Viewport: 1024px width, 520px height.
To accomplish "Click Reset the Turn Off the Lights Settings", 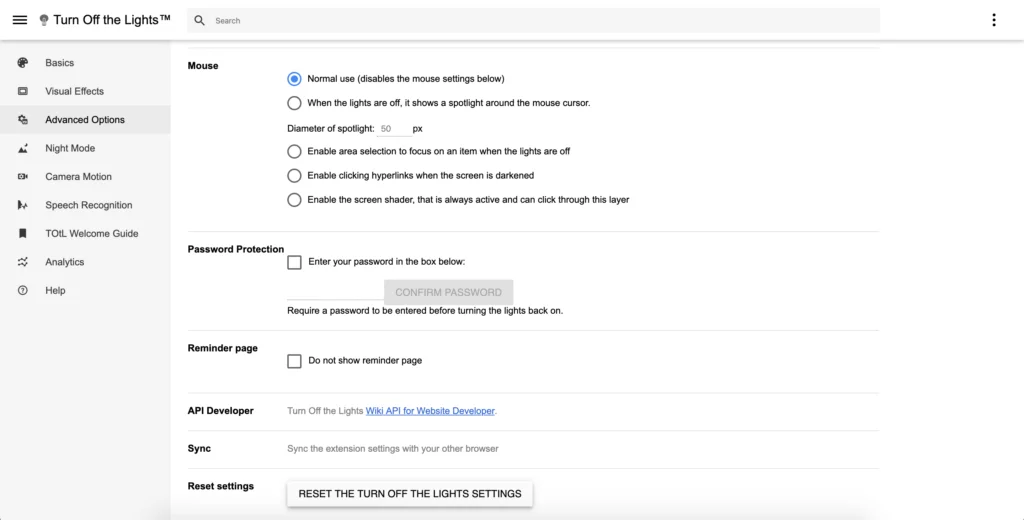I will tap(410, 494).
